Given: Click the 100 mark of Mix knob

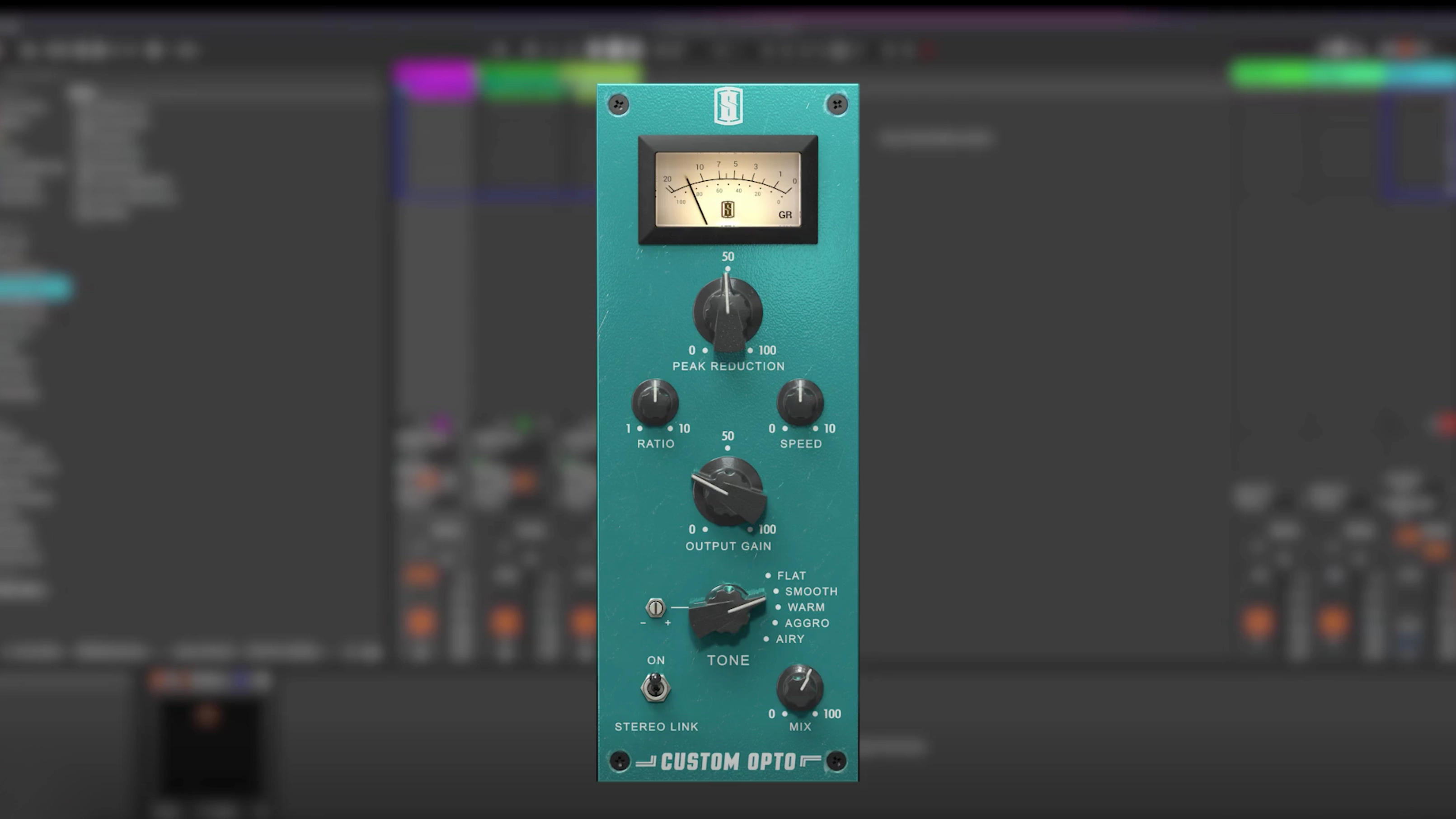Looking at the screenshot, I should pos(832,714).
